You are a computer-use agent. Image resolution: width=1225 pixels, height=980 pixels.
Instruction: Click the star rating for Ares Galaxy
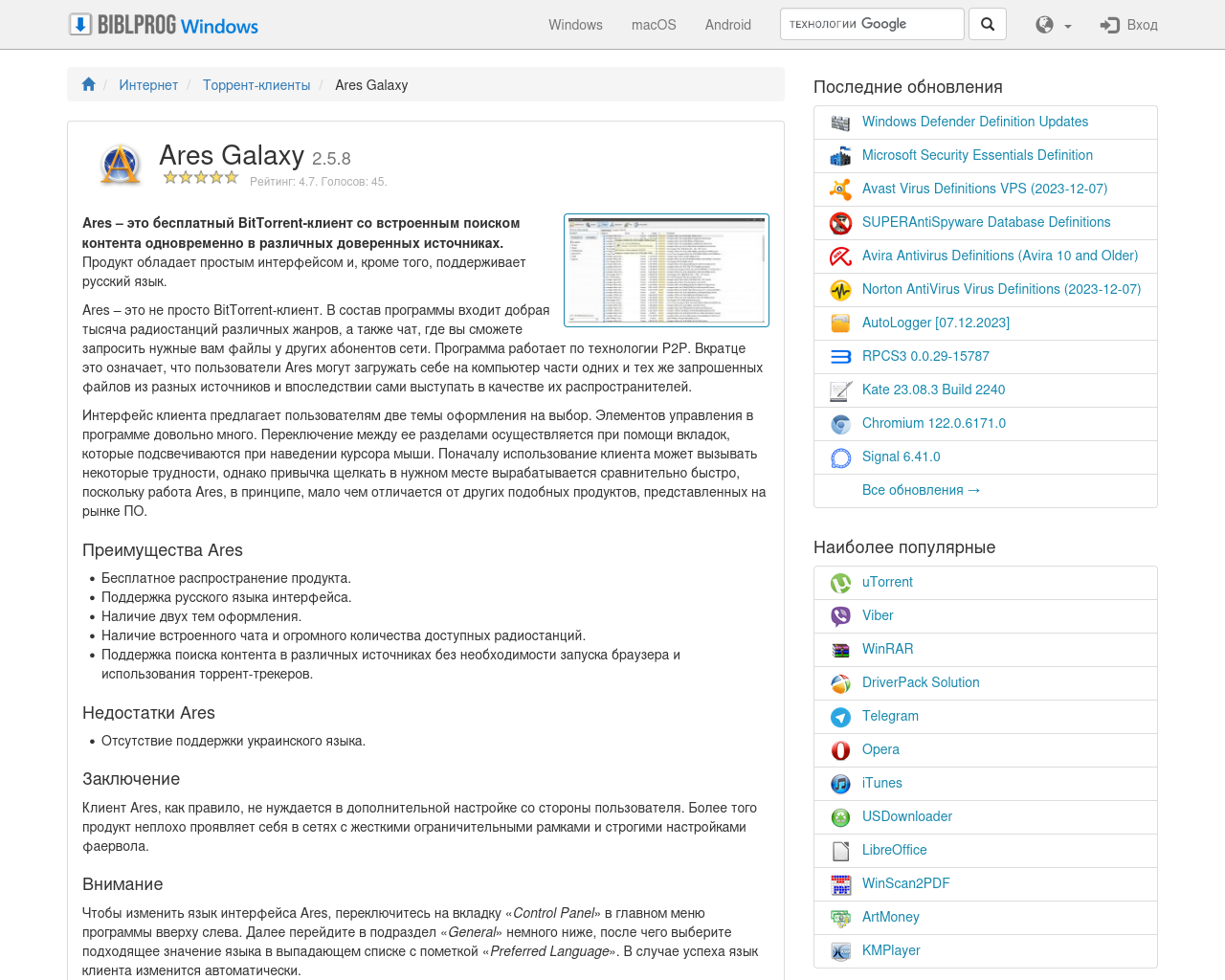(x=200, y=177)
